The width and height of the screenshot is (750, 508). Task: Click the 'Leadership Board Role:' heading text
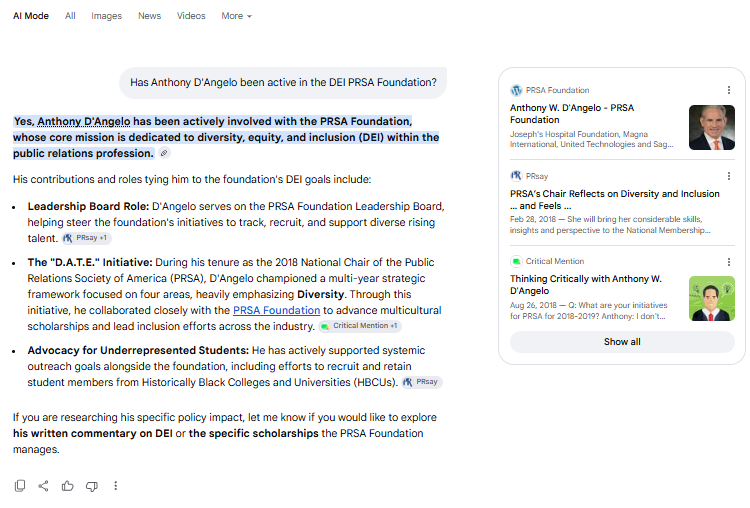point(88,206)
